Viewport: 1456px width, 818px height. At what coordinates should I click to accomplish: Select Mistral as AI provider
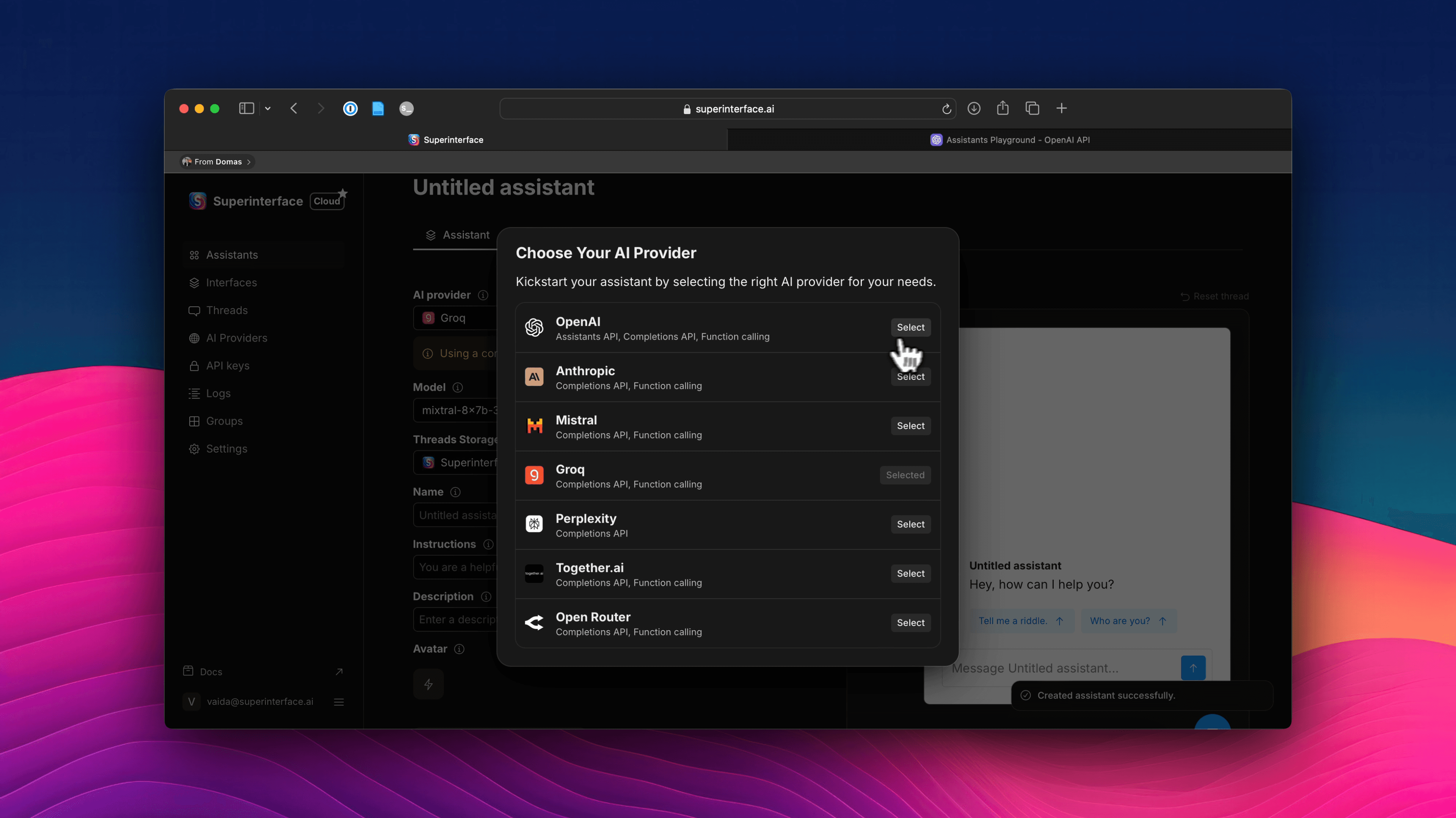[x=909, y=426]
